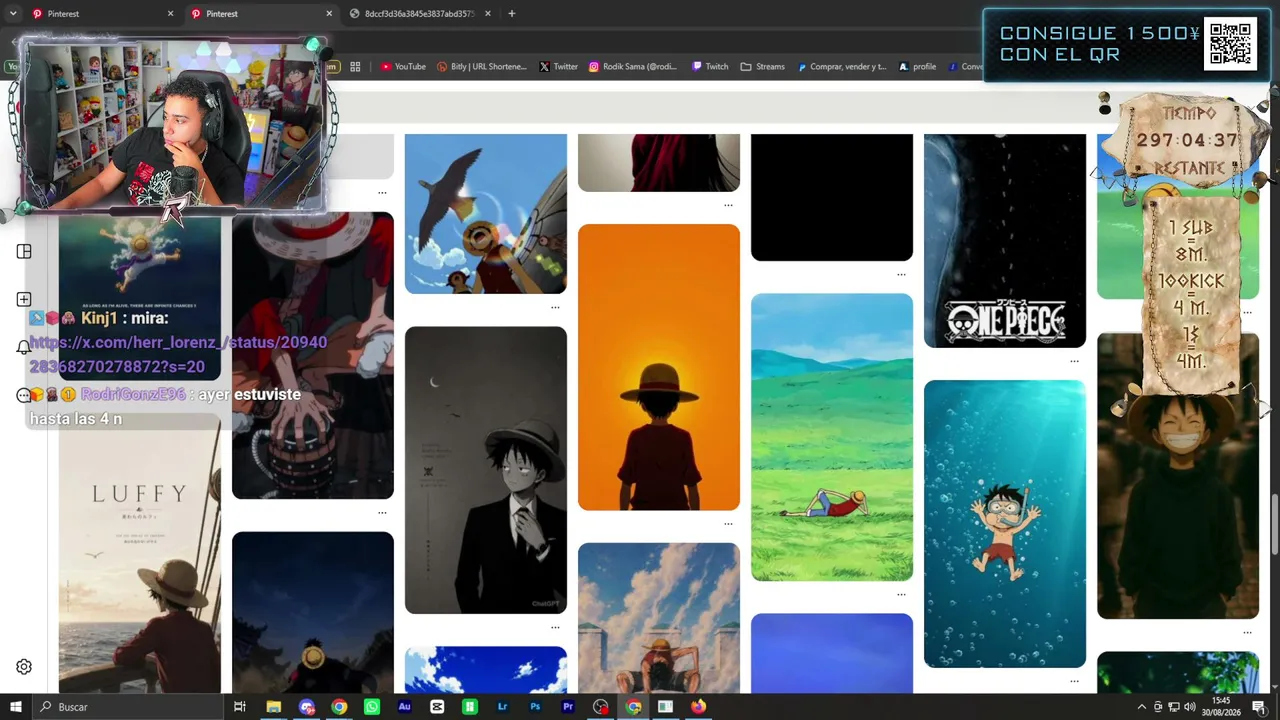Viewport: 1280px width, 720px height.
Task: Open more options under the underwater Luffy pin
Action: (1074, 681)
